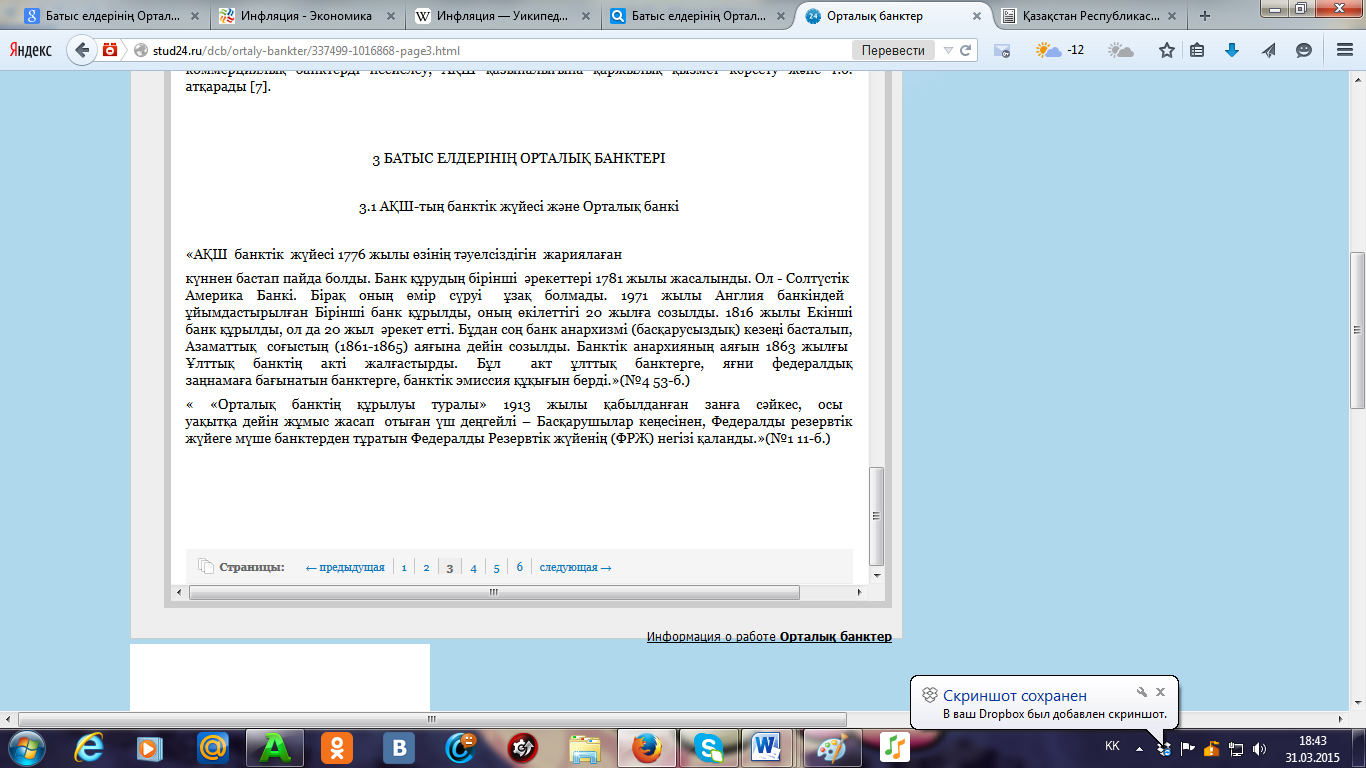Image resolution: width=1366 pixels, height=768 pixels.
Task: Go to page 6 link
Action: (x=520, y=567)
